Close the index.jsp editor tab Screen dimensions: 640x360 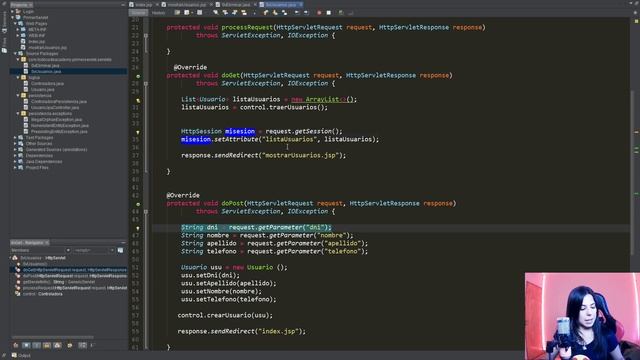[157, 4]
